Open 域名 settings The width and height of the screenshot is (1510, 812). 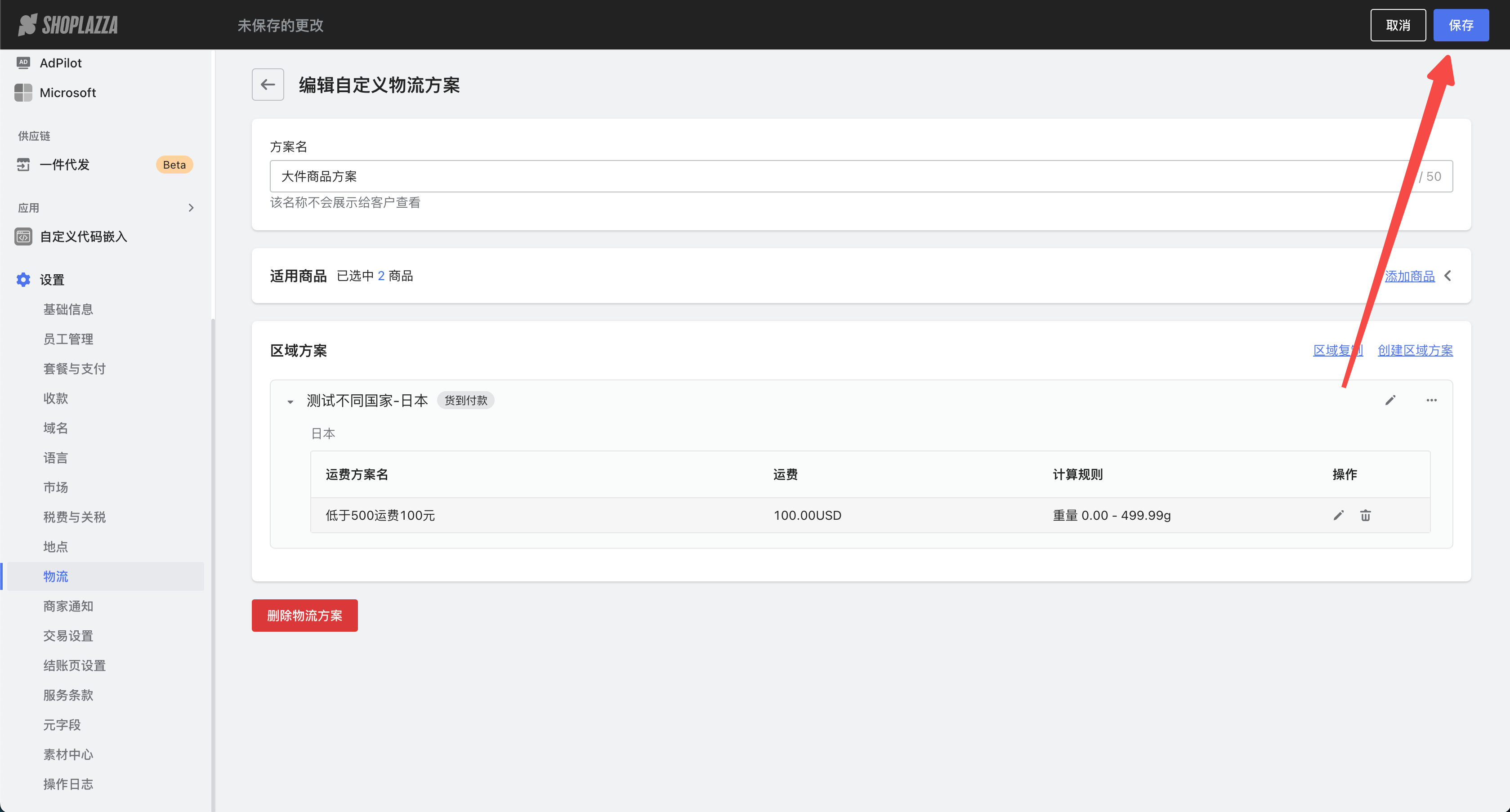(56, 428)
